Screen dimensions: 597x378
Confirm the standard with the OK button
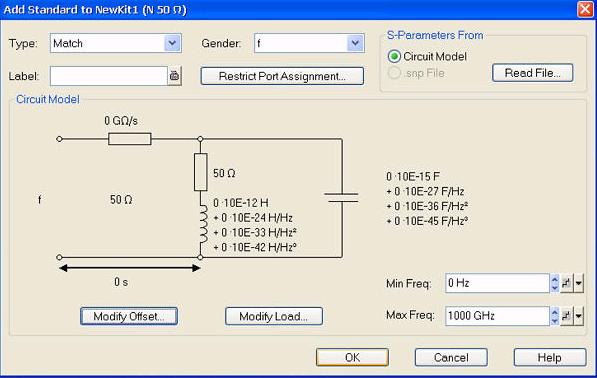pos(352,357)
